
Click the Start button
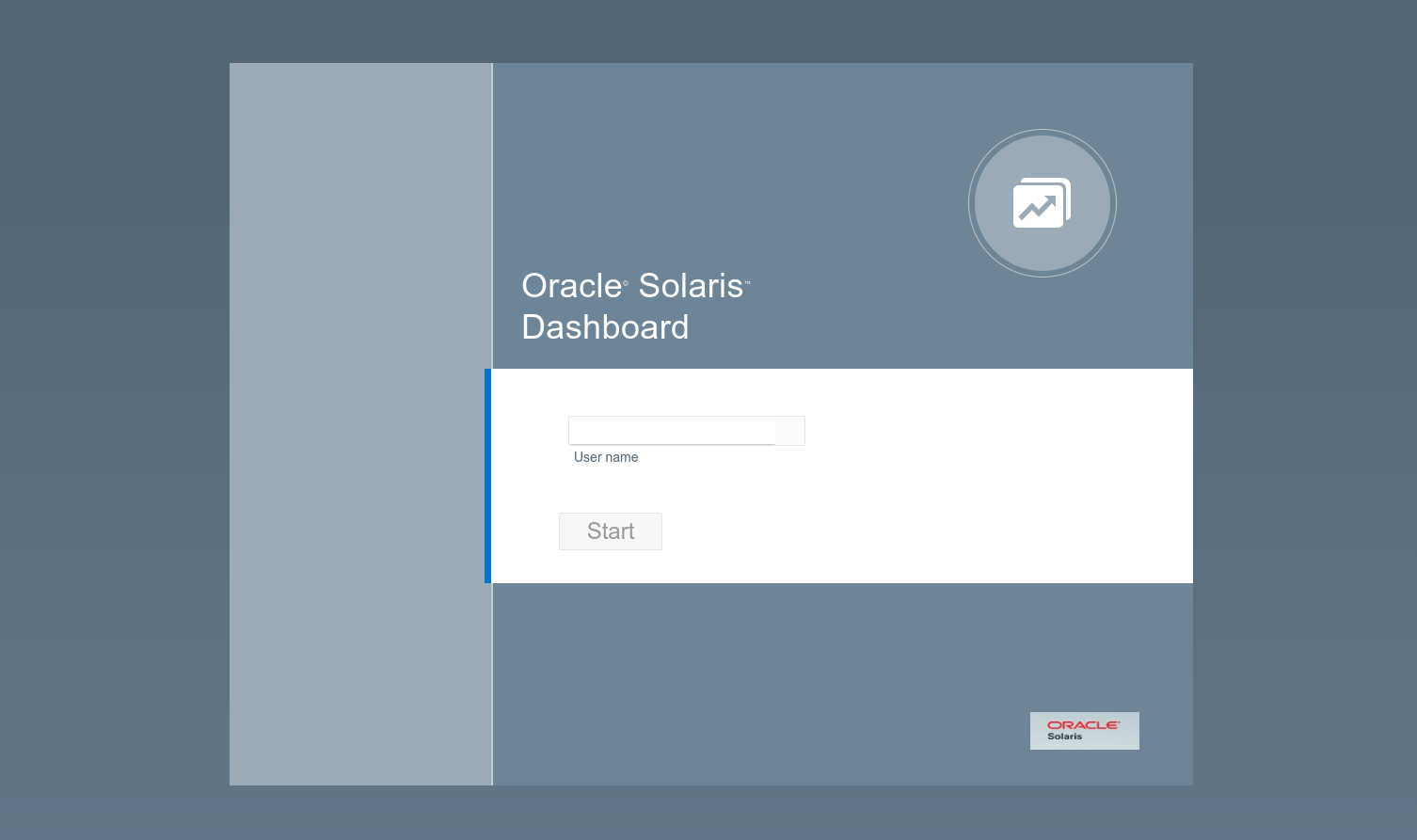pyautogui.click(x=611, y=531)
